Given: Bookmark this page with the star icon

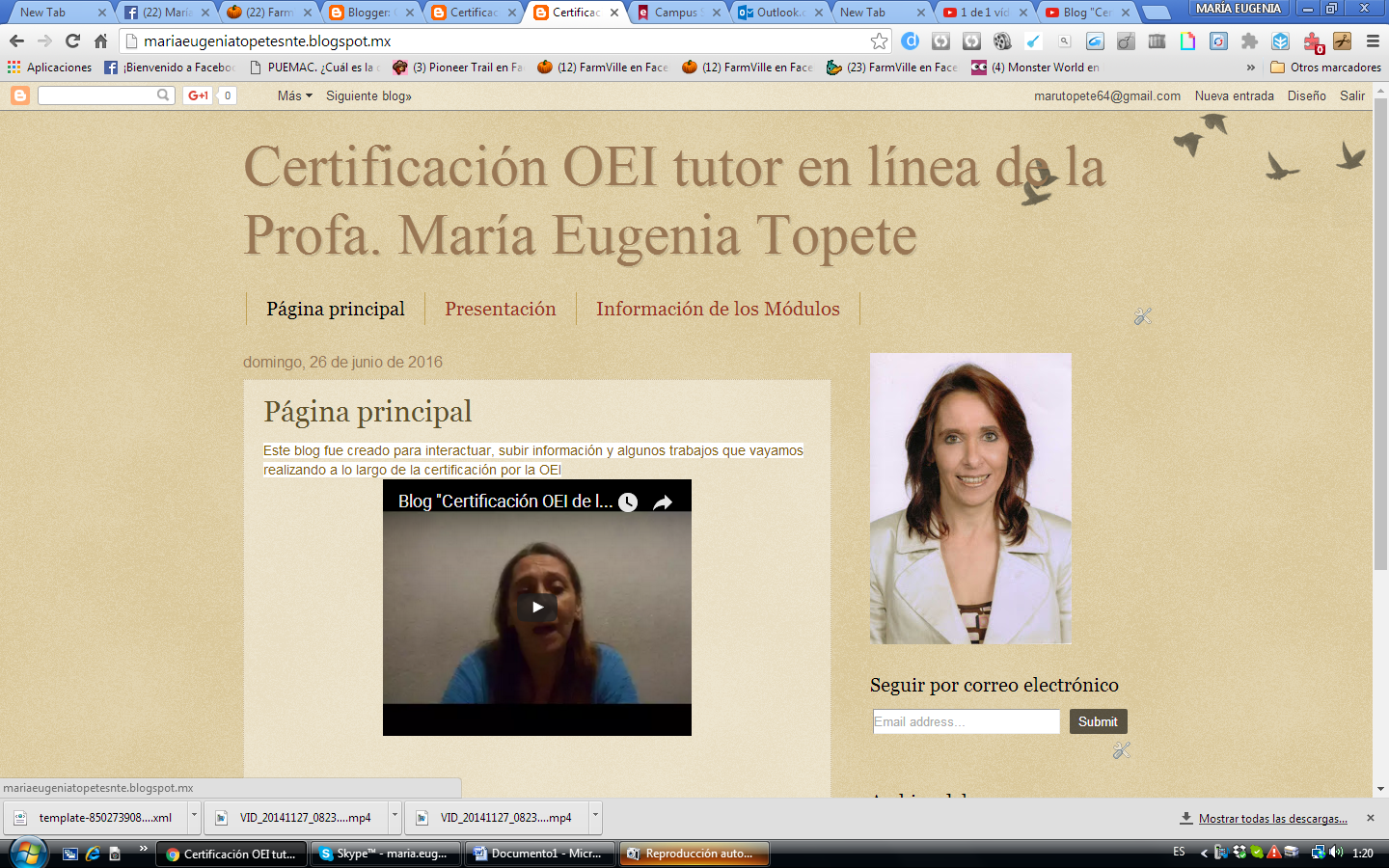Looking at the screenshot, I should (x=879, y=41).
